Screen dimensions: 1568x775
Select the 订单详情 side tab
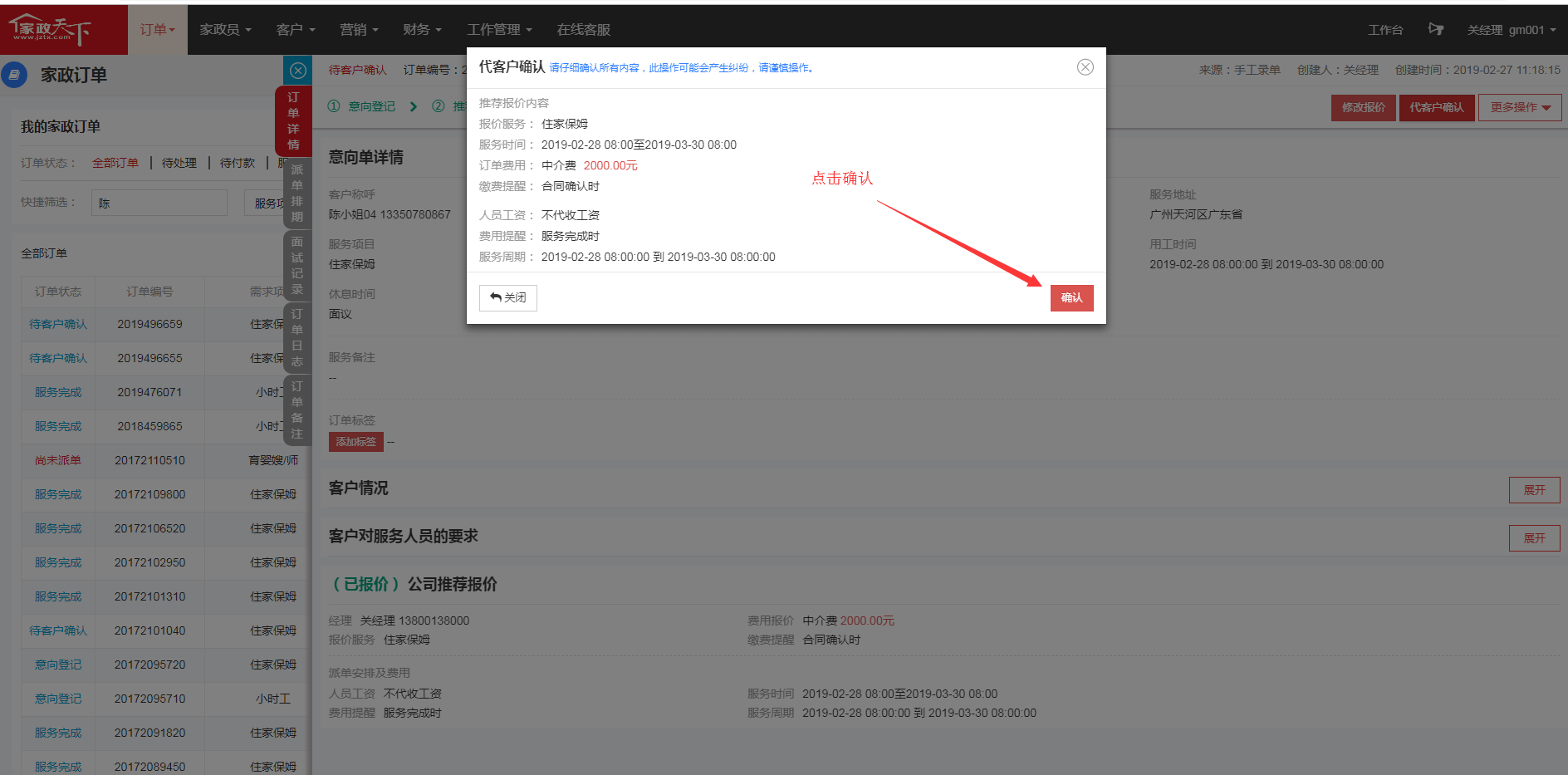tap(293, 120)
